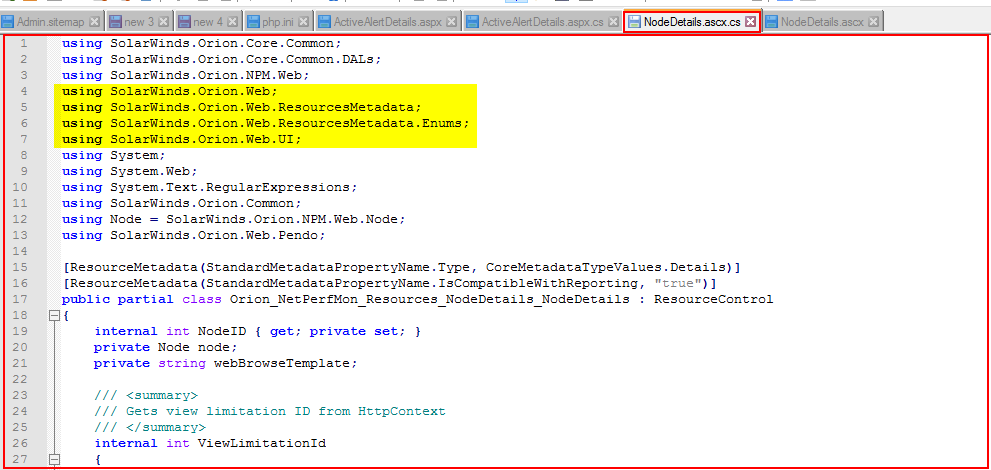Click 'private string webBrowseTemplate;' line
991x470 pixels.
click(226, 363)
